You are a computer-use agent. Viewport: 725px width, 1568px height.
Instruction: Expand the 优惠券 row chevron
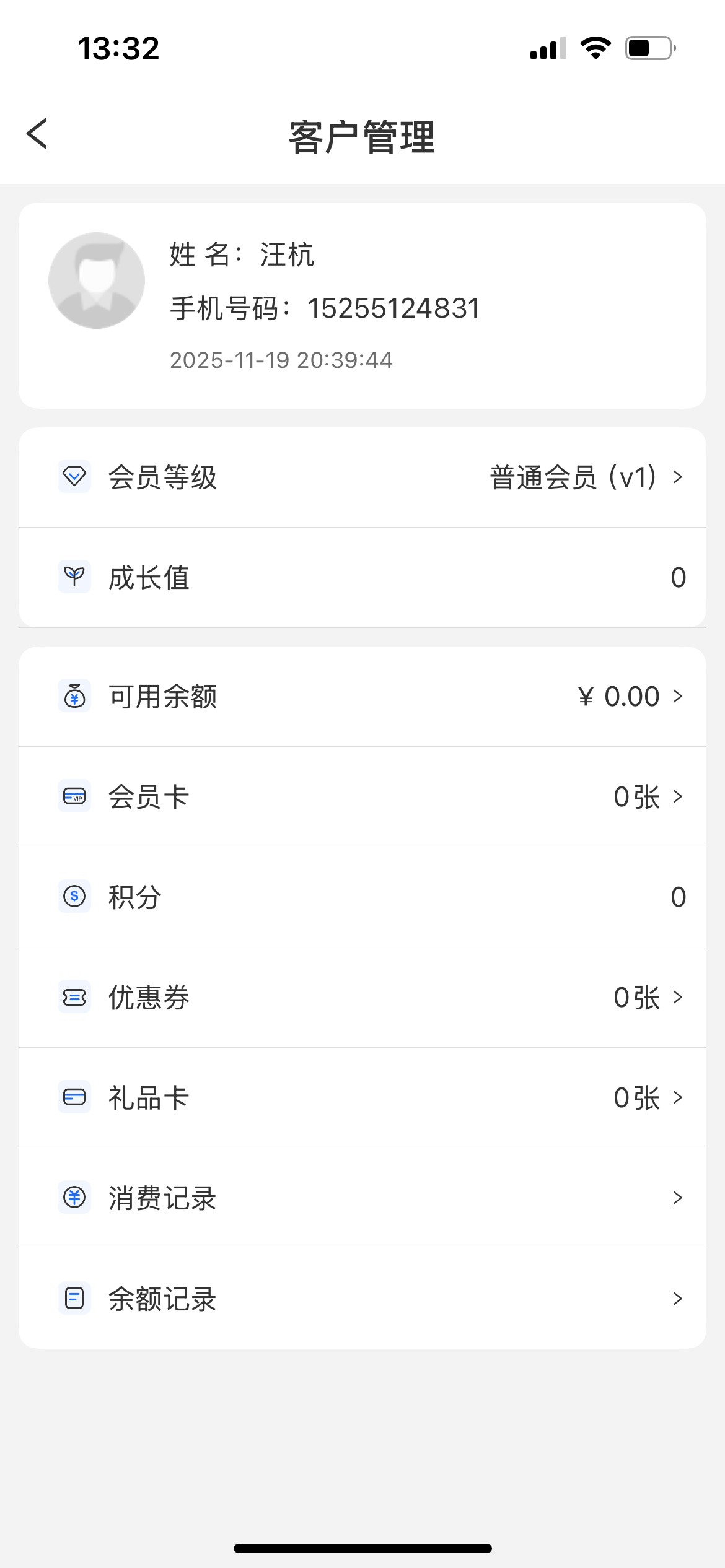pyautogui.click(x=677, y=997)
